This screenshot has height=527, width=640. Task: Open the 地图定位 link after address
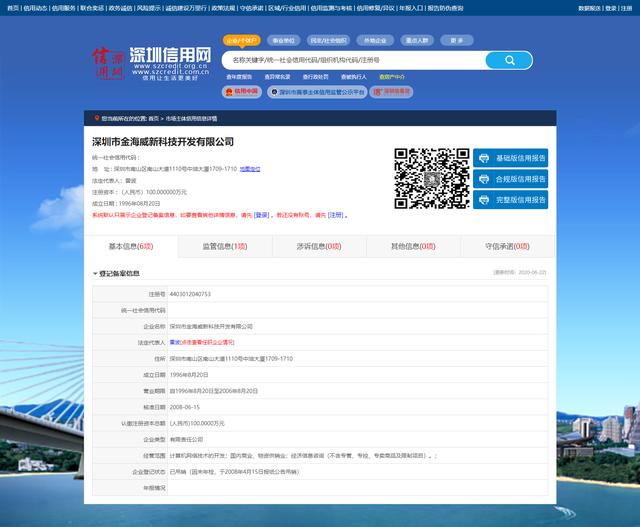point(250,169)
